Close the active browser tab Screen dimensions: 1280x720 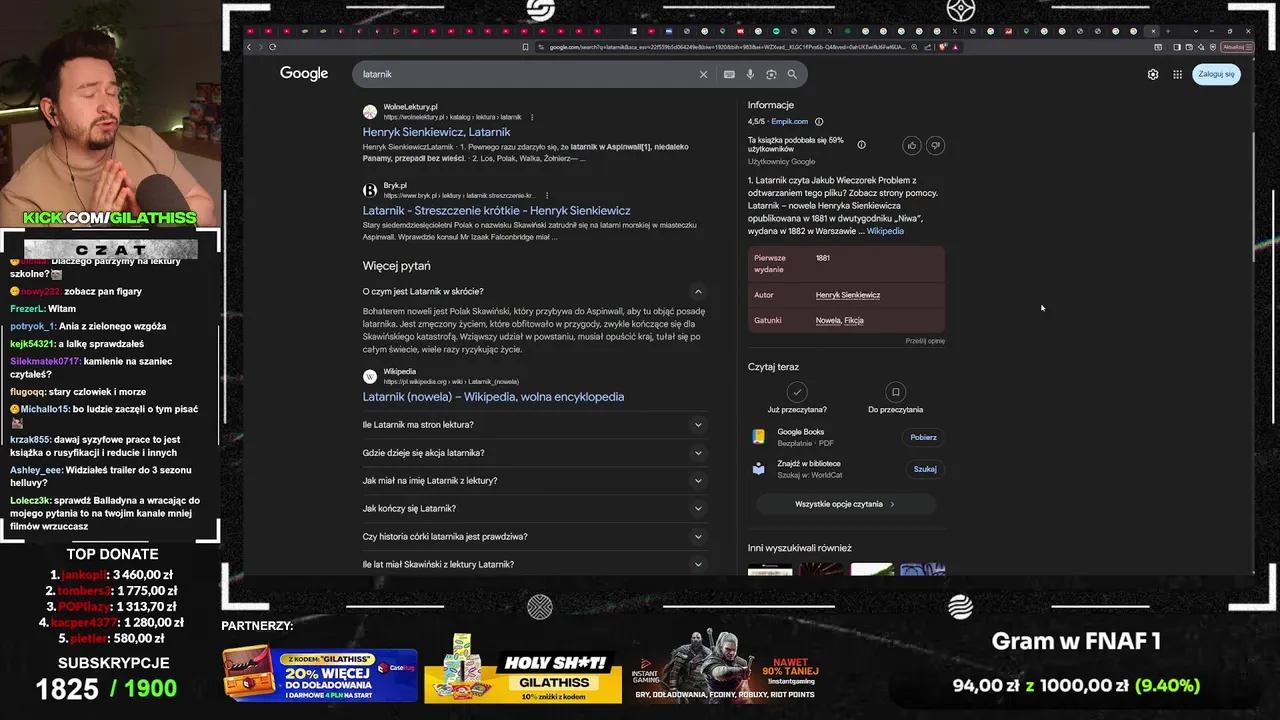coord(1153,31)
